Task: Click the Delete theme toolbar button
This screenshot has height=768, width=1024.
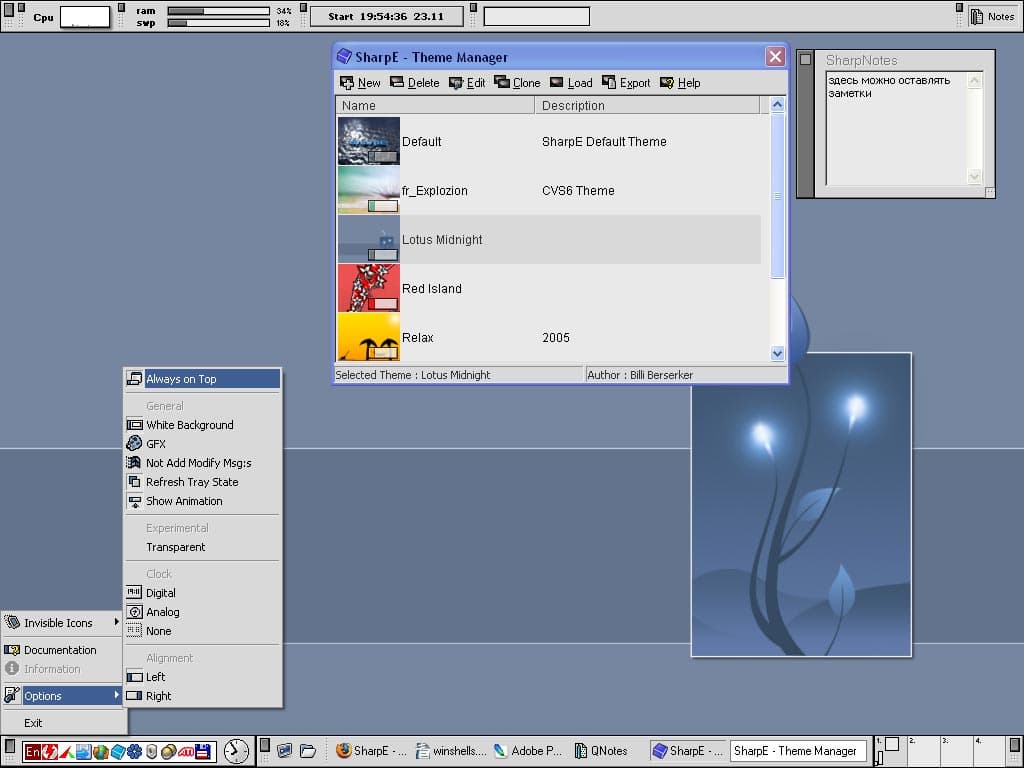Action: tap(414, 83)
